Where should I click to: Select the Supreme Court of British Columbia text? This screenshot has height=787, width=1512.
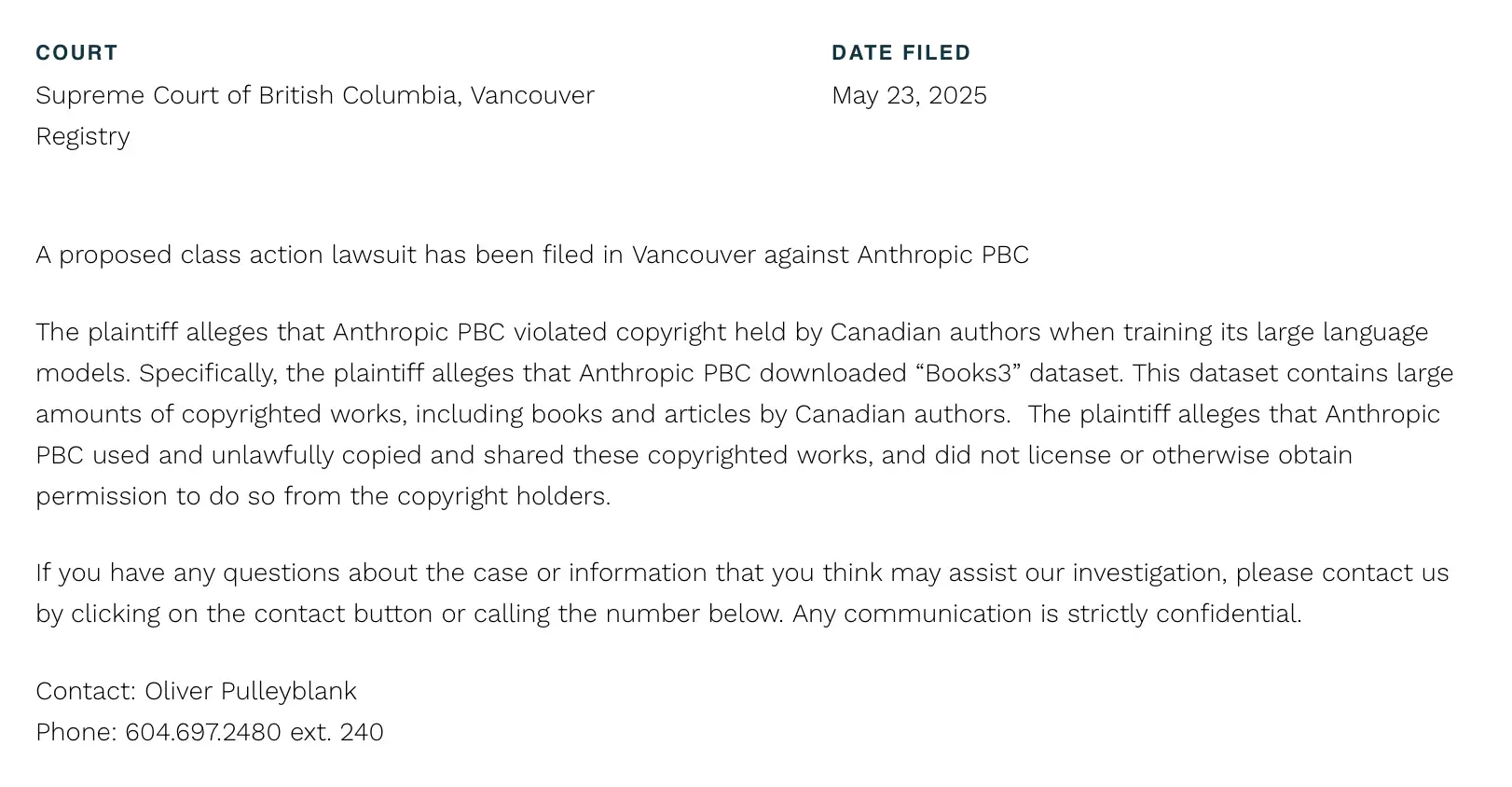coord(247,96)
